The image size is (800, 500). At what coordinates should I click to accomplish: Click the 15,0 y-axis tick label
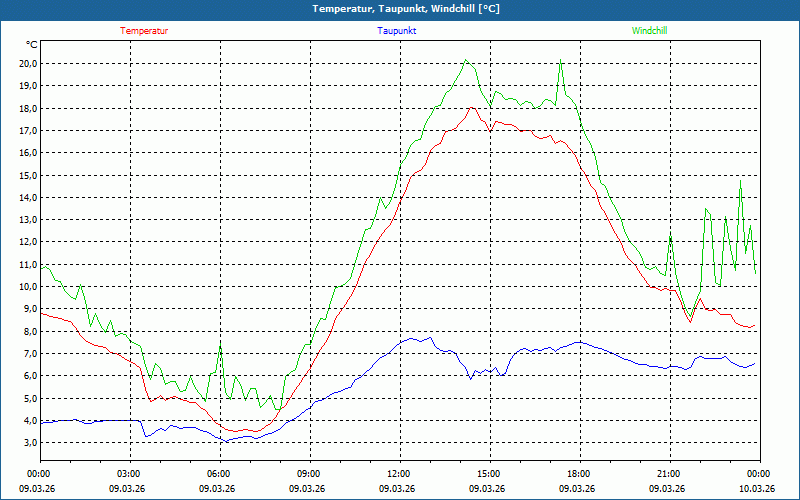(x=28, y=175)
